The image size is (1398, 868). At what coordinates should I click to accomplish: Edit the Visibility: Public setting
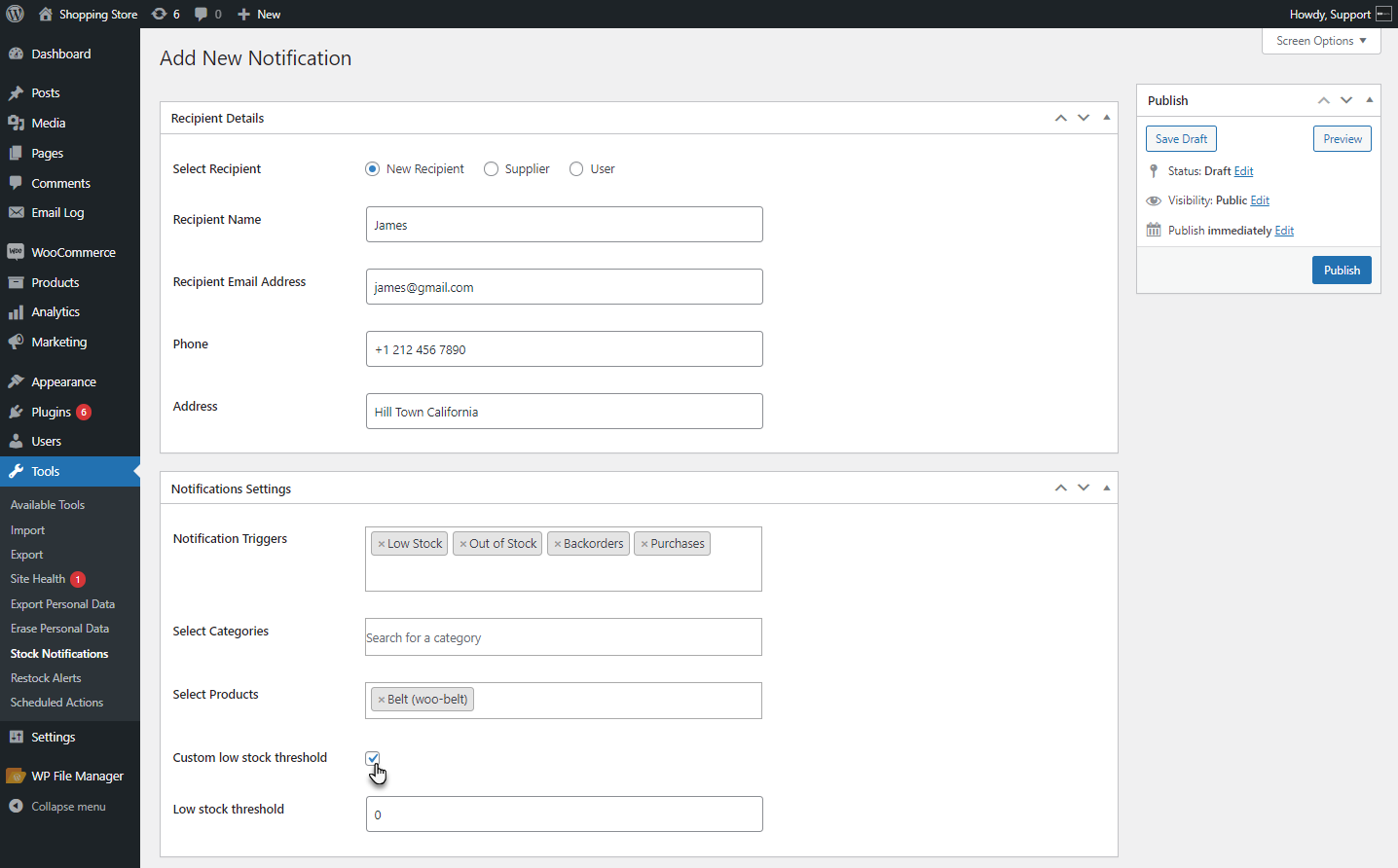(1260, 200)
